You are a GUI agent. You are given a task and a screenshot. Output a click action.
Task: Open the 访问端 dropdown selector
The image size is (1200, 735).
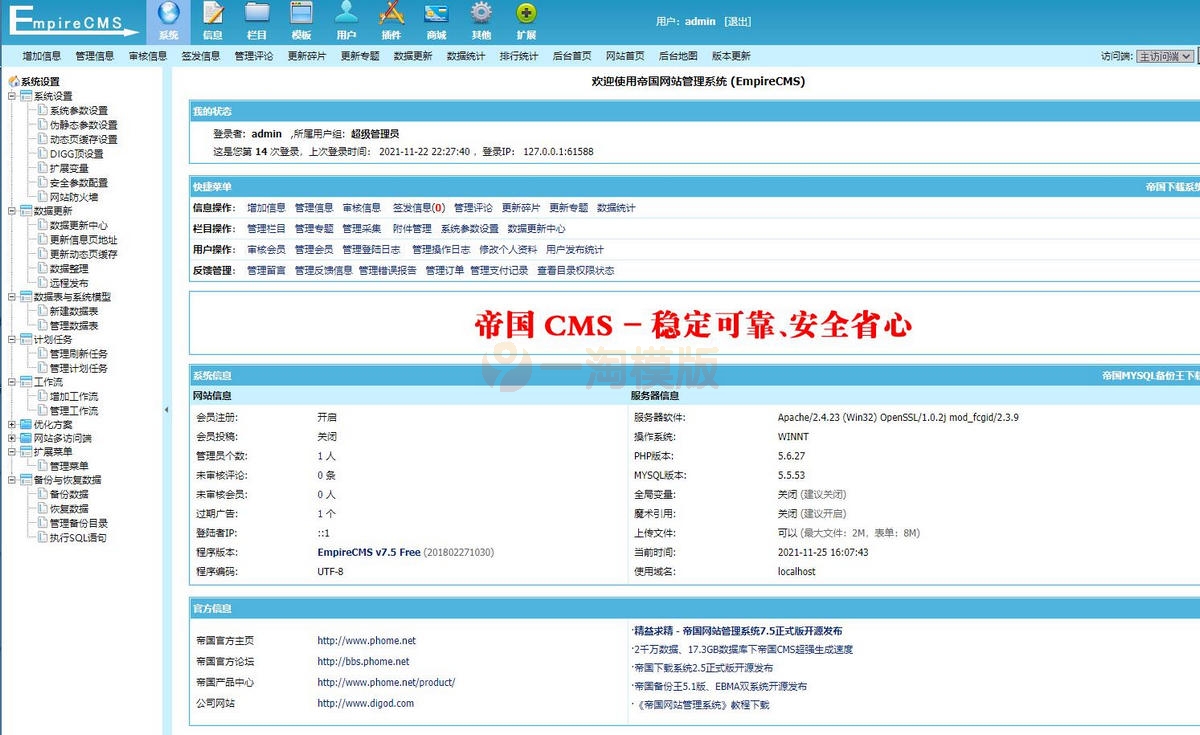(x=1166, y=57)
